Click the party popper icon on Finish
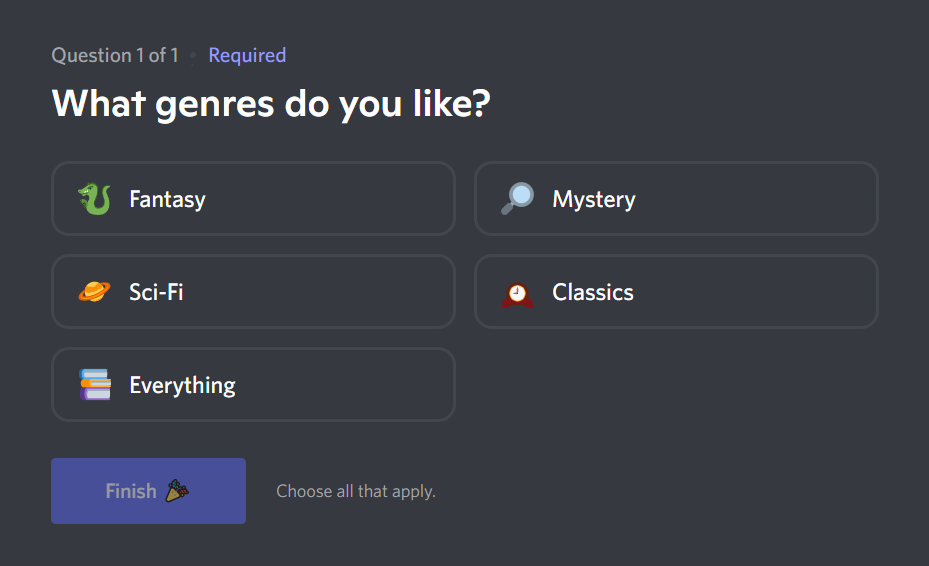Screen dimensions: 929x566 [x=177, y=491]
